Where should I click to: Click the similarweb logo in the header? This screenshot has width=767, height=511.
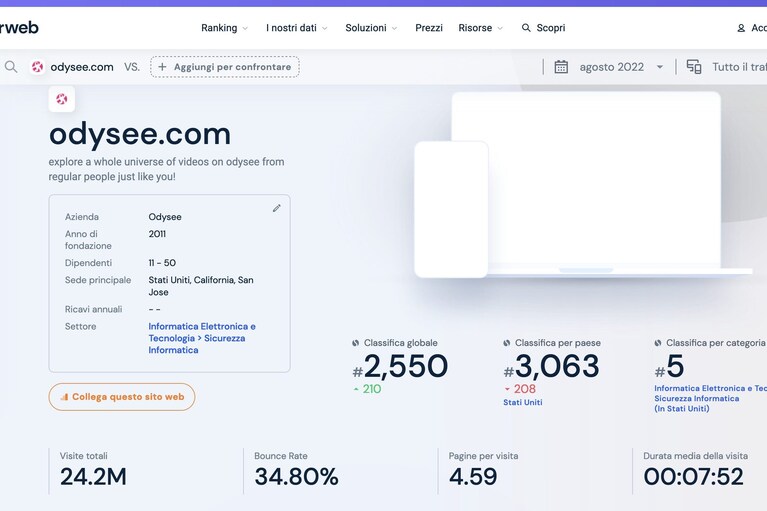tap(19, 27)
